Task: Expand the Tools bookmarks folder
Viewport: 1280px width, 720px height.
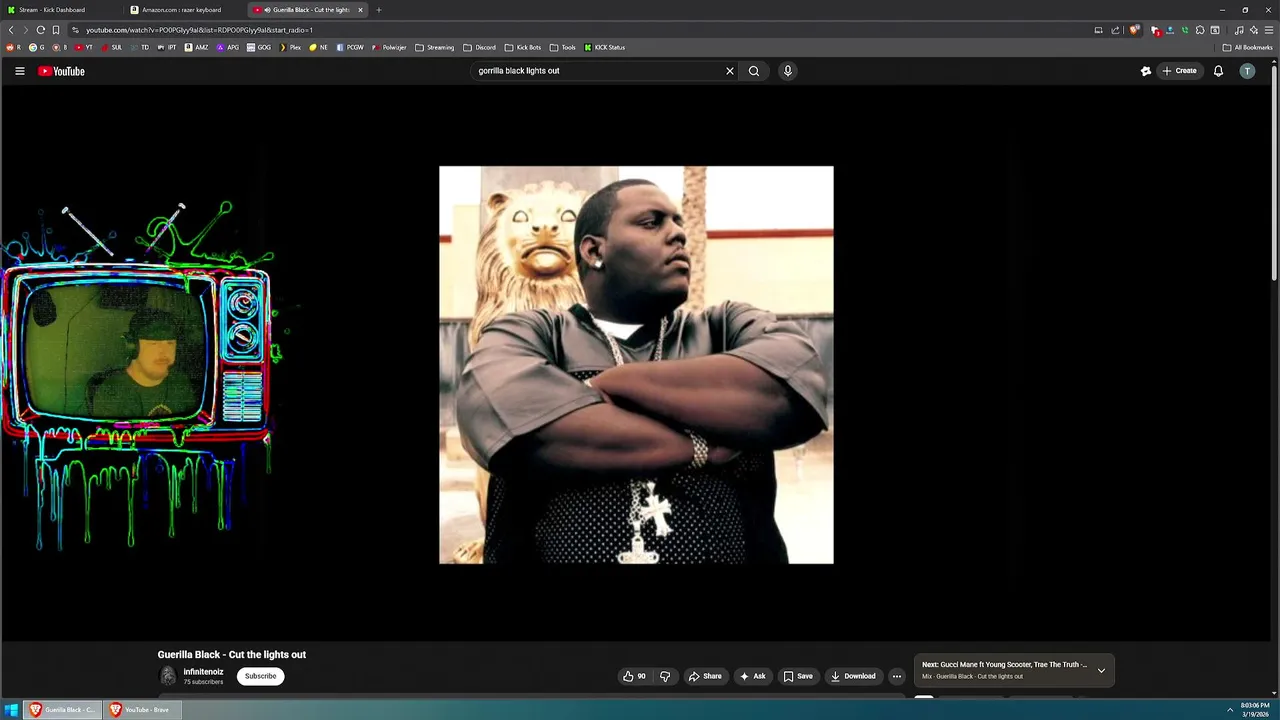Action: 563,47
